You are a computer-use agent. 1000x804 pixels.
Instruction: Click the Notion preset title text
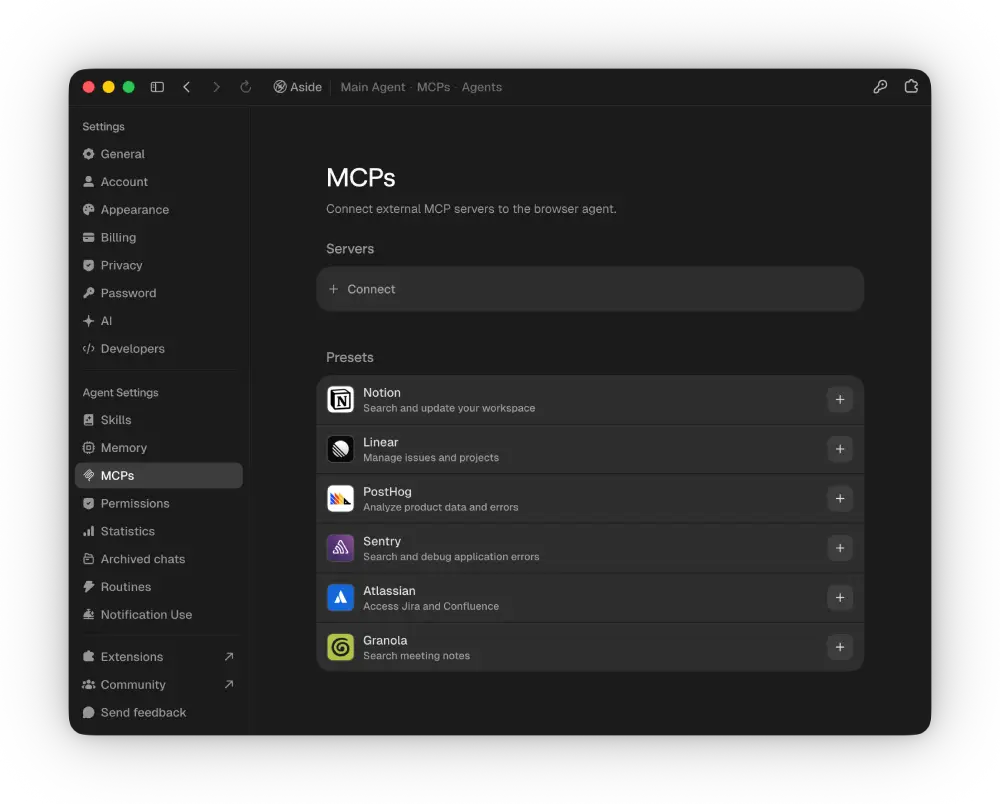(382, 393)
